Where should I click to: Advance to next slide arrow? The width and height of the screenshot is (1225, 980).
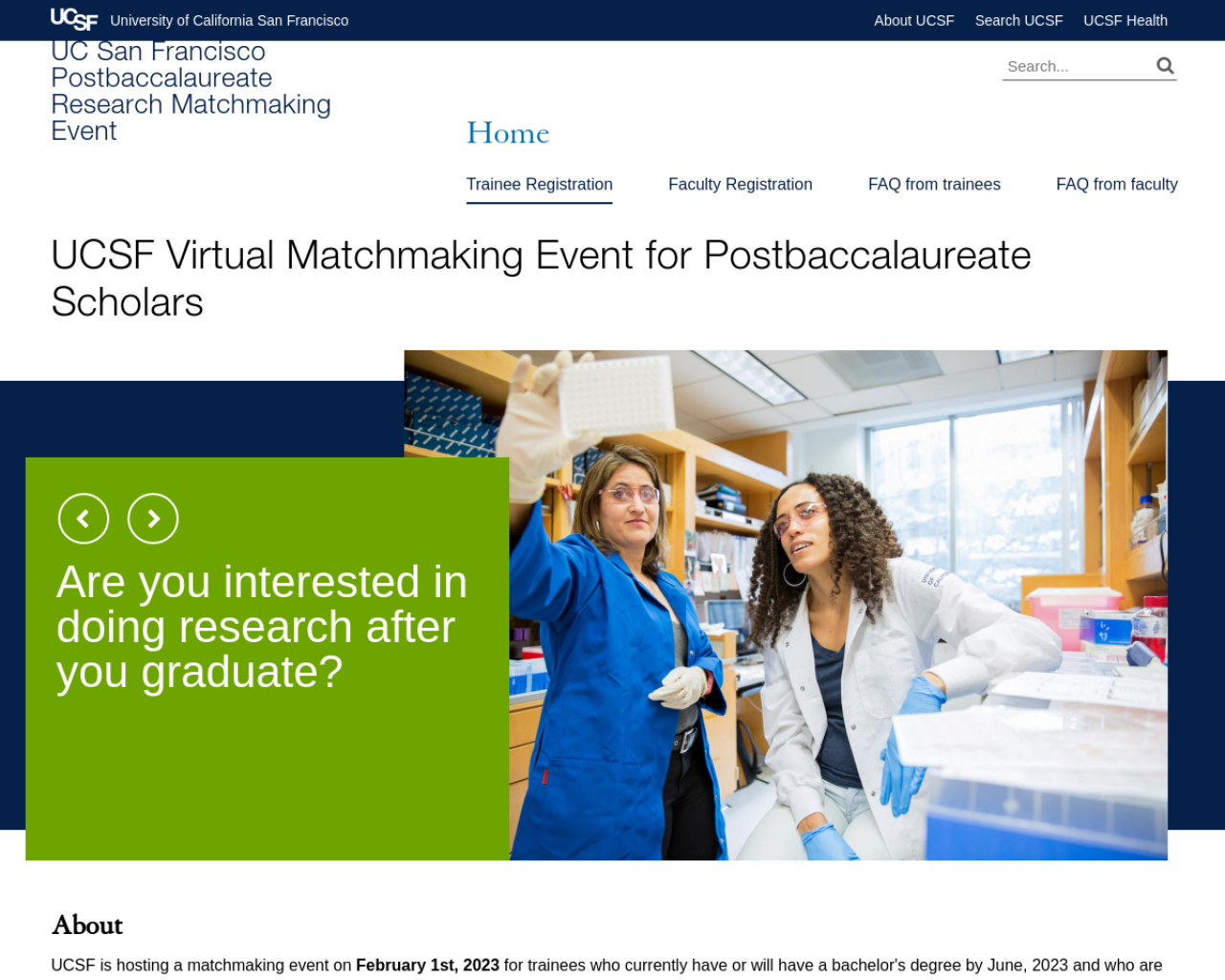point(153,519)
